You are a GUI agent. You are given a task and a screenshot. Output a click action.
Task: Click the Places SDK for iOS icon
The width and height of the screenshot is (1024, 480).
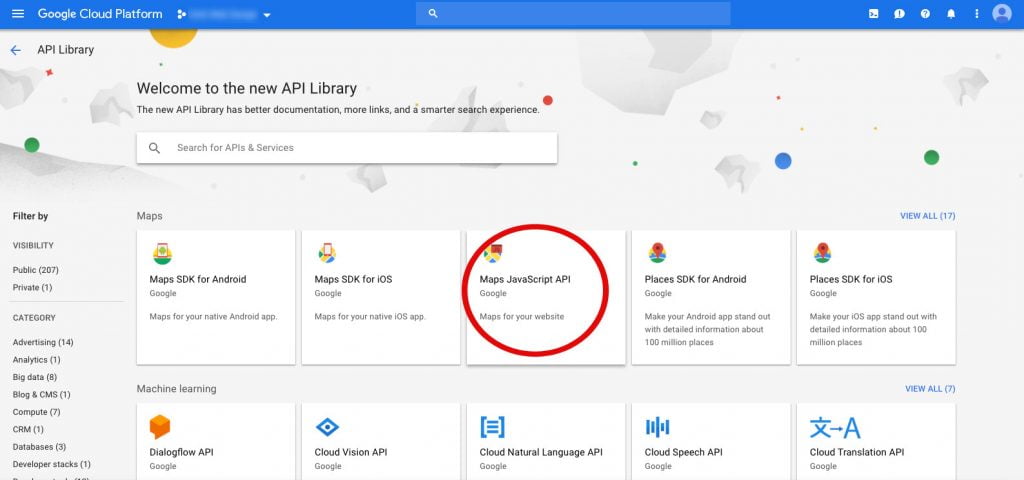[x=822, y=253]
